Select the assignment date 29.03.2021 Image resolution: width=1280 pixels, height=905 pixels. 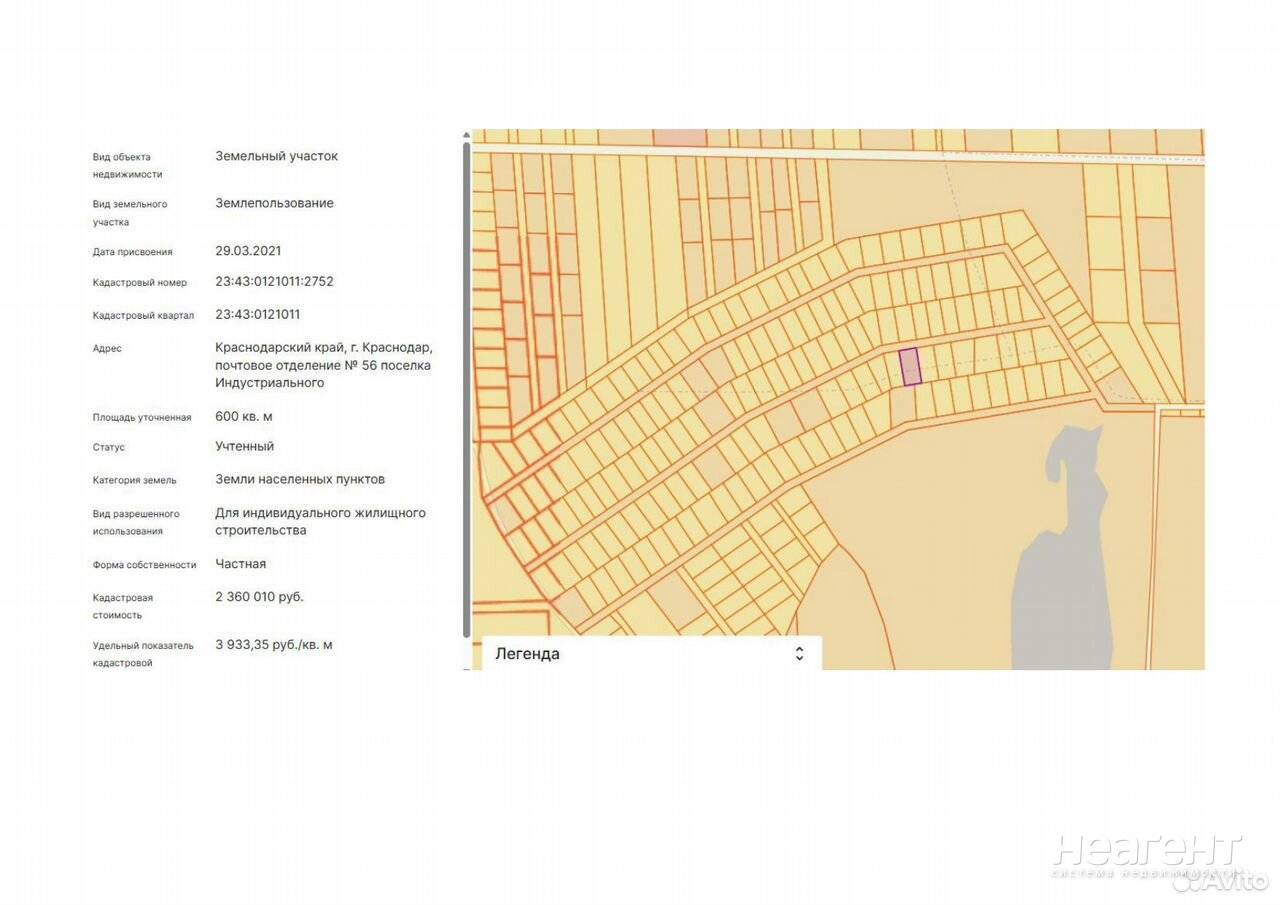(x=248, y=251)
